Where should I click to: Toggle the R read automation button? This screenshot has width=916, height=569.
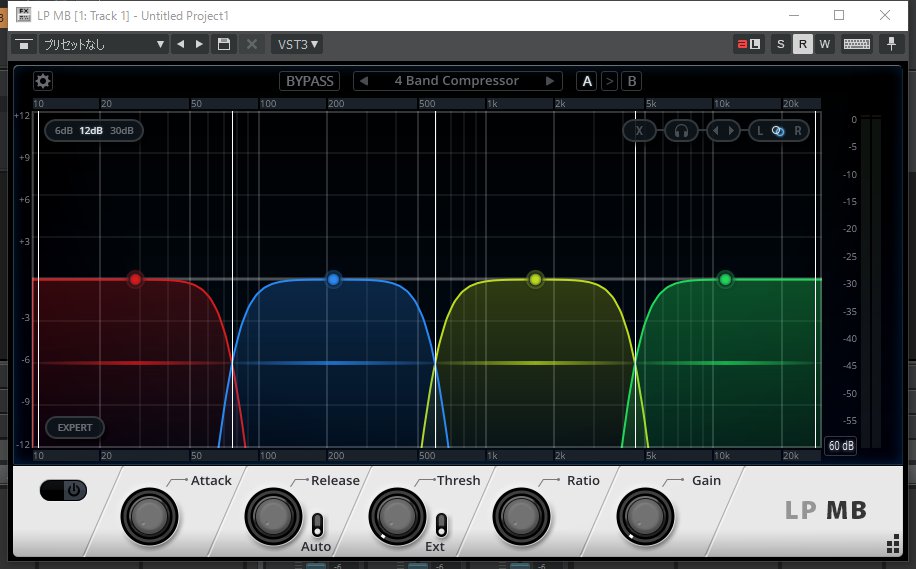(803, 44)
